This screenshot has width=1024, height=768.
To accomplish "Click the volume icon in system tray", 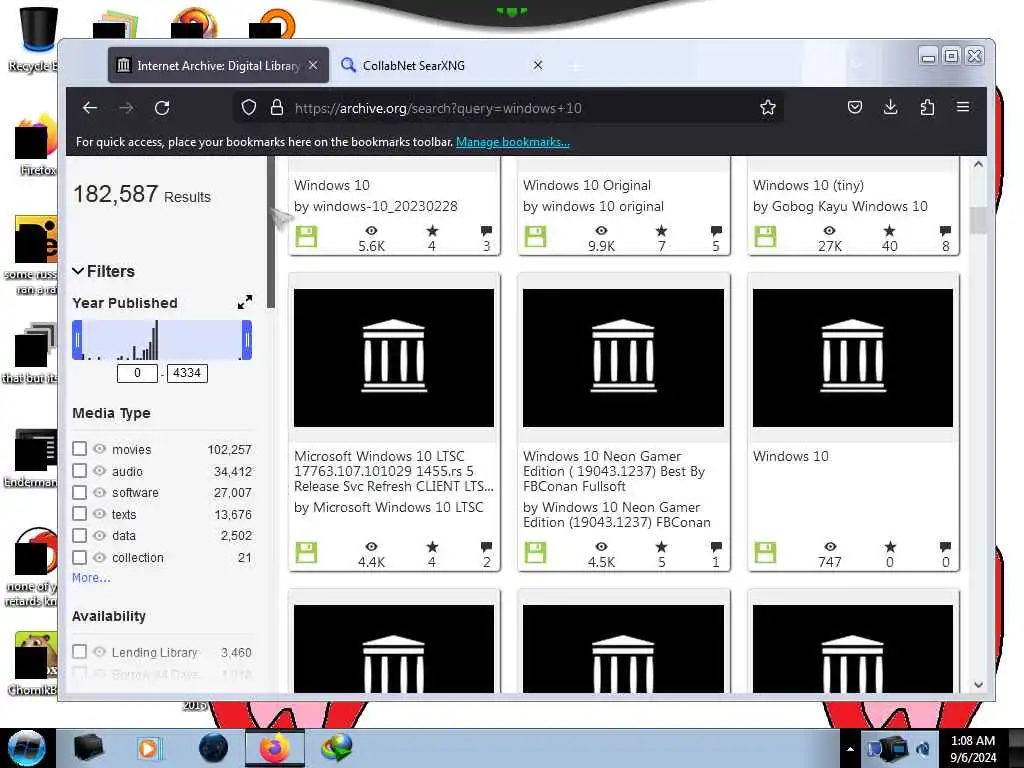I will [923, 749].
